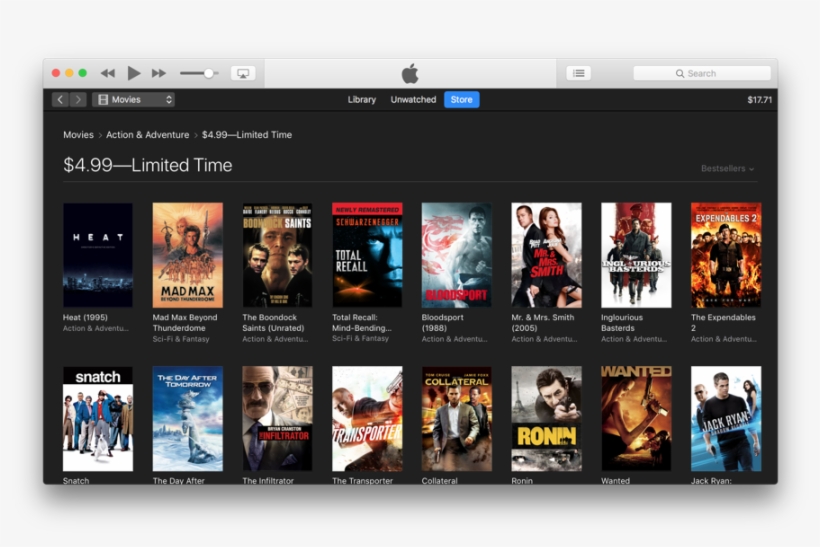Click the $4.99—Limited Time breadcrumb
This screenshot has height=547, width=820.
(247, 134)
